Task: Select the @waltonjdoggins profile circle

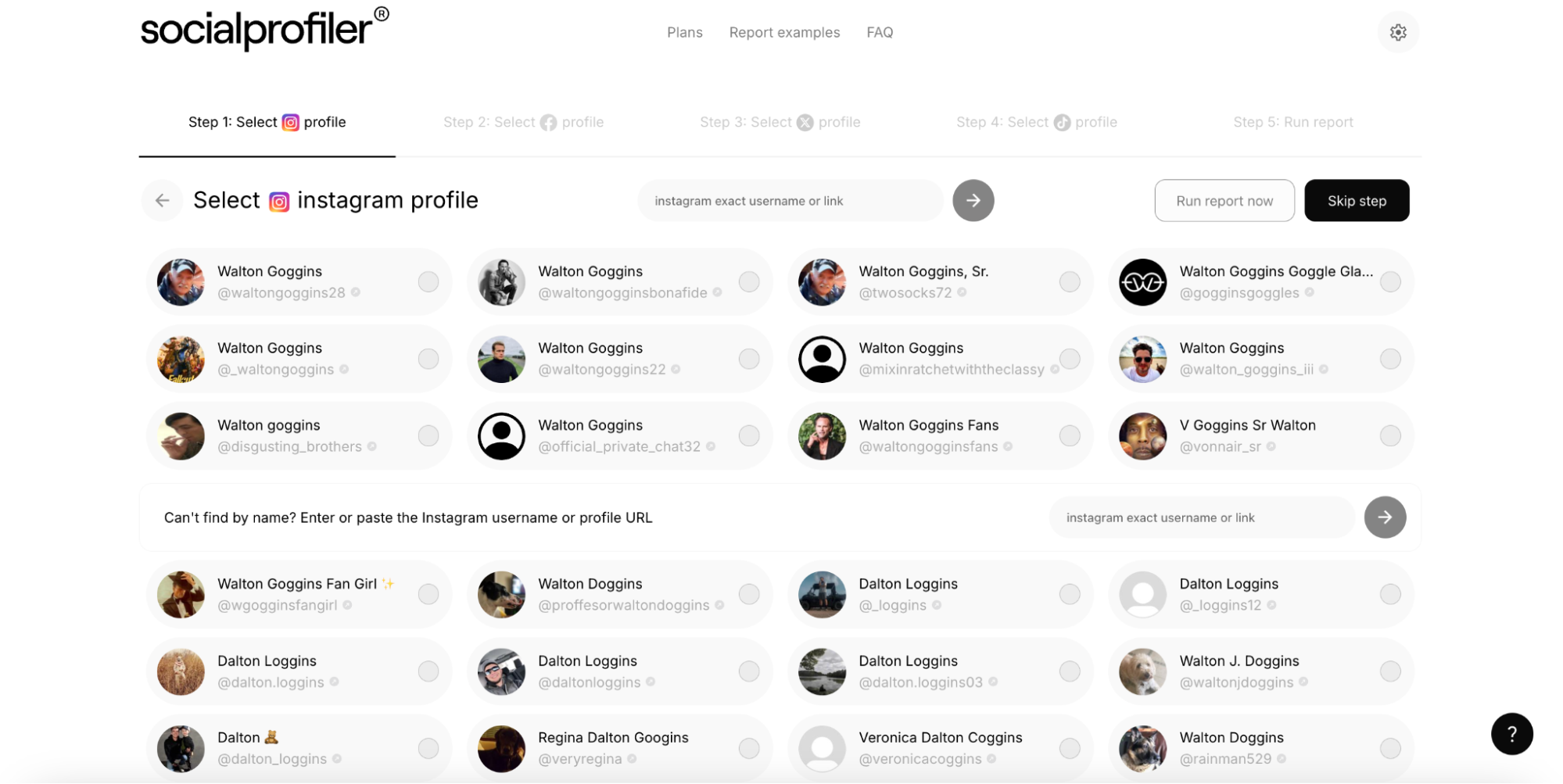Action: coord(1390,671)
